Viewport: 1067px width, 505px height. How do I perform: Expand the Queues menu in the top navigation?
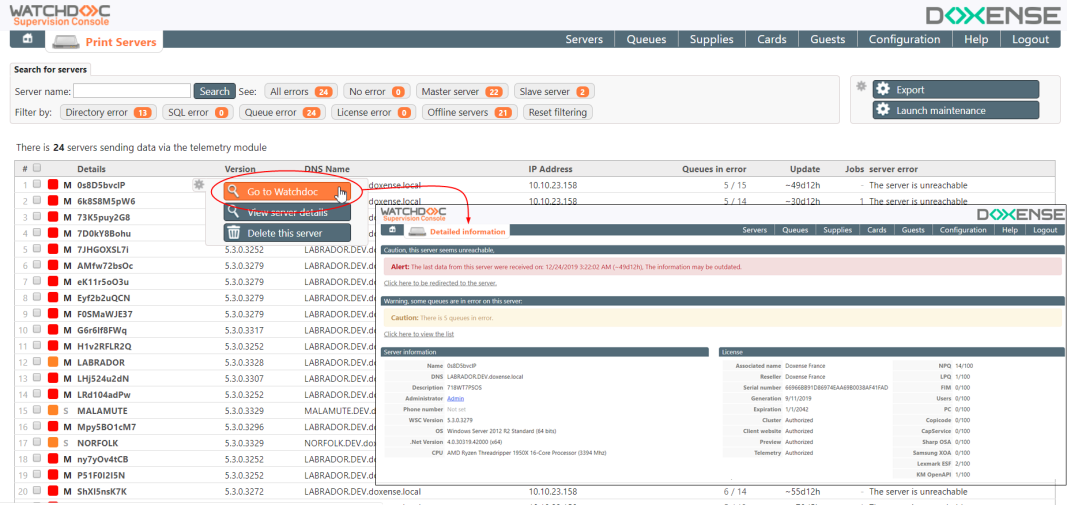point(646,39)
